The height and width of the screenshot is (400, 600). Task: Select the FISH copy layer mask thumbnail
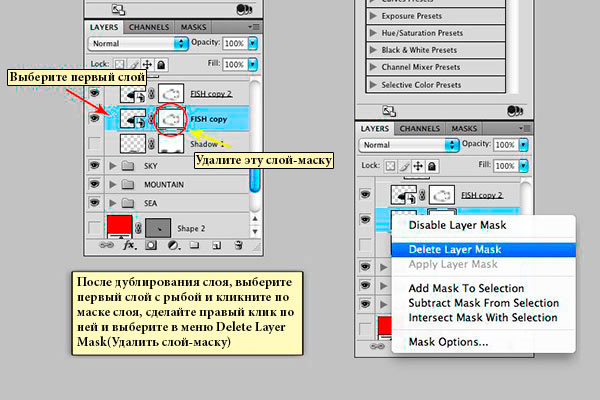click(x=171, y=119)
